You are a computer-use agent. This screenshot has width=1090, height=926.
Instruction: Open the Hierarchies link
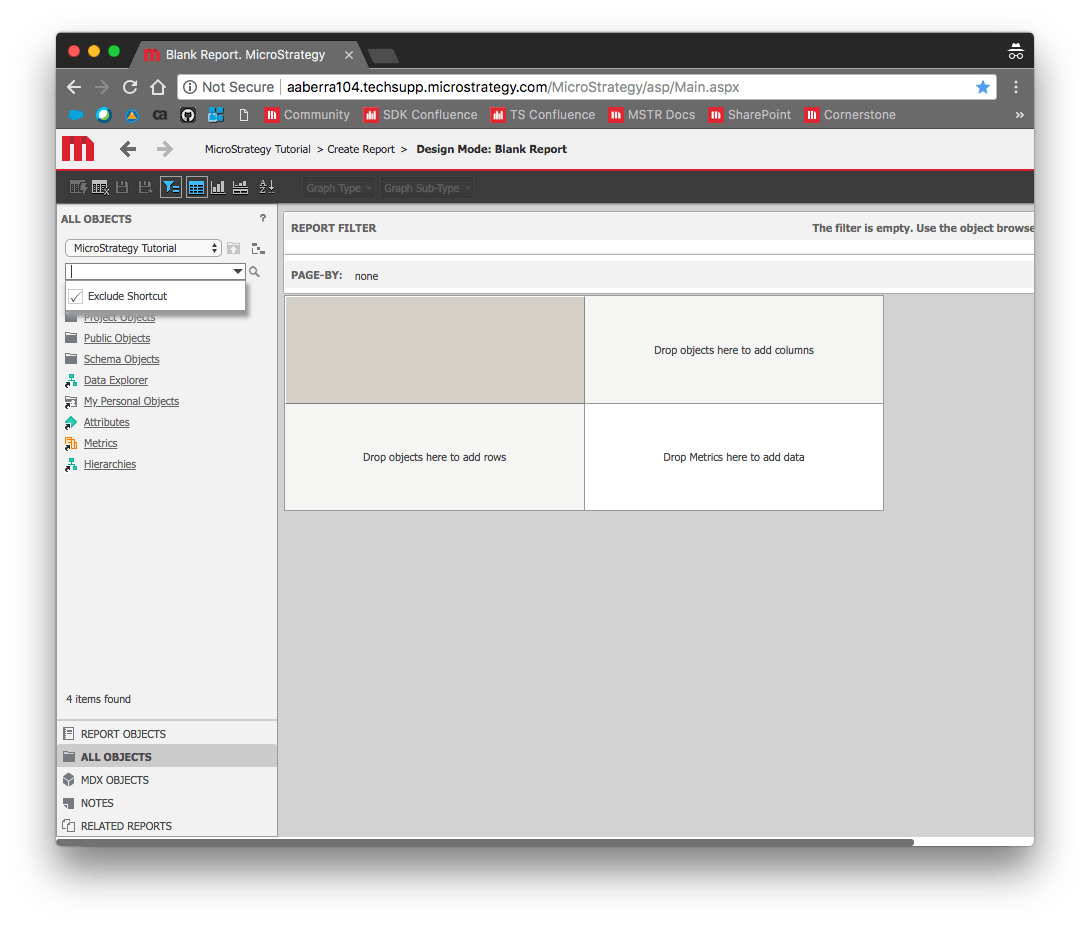click(x=110, y=464)
